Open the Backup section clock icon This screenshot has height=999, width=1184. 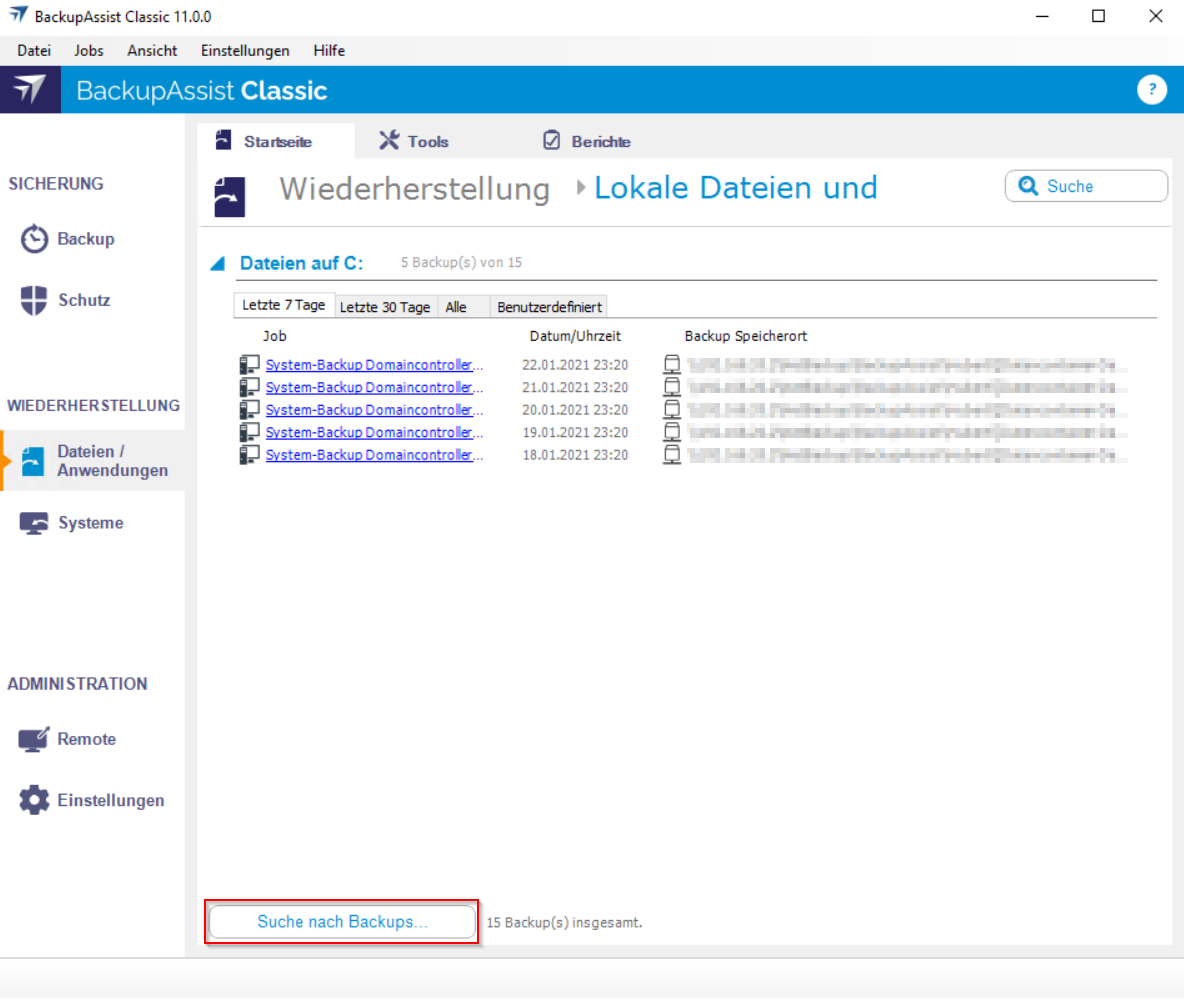tap(34, 240)
